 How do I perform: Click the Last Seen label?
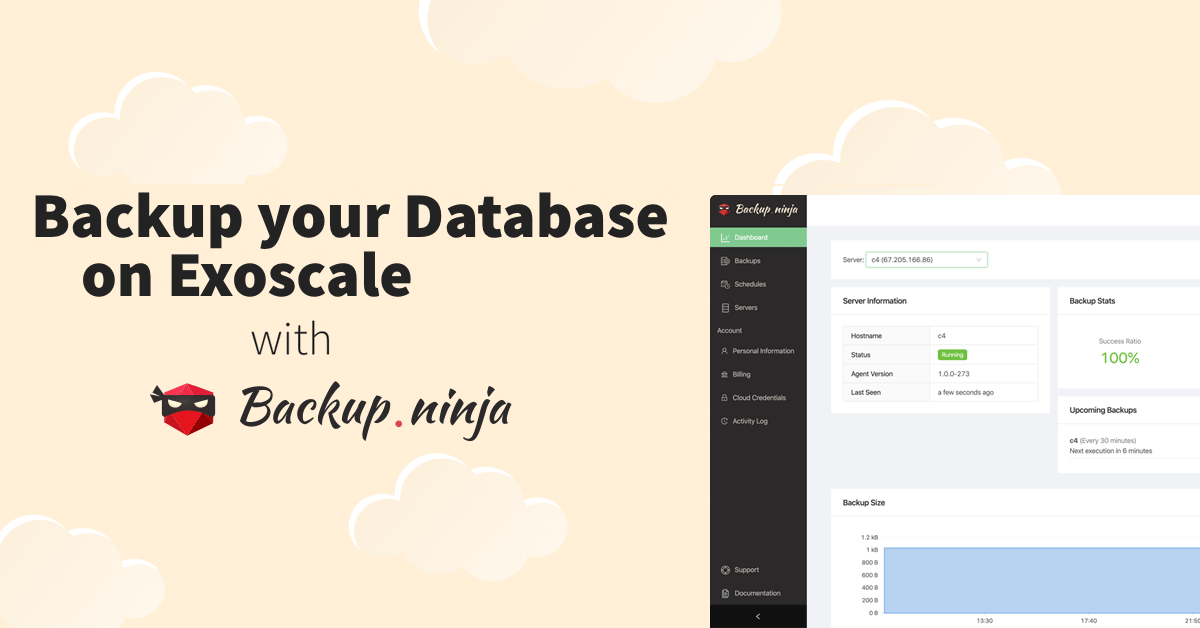click(865, 392)
